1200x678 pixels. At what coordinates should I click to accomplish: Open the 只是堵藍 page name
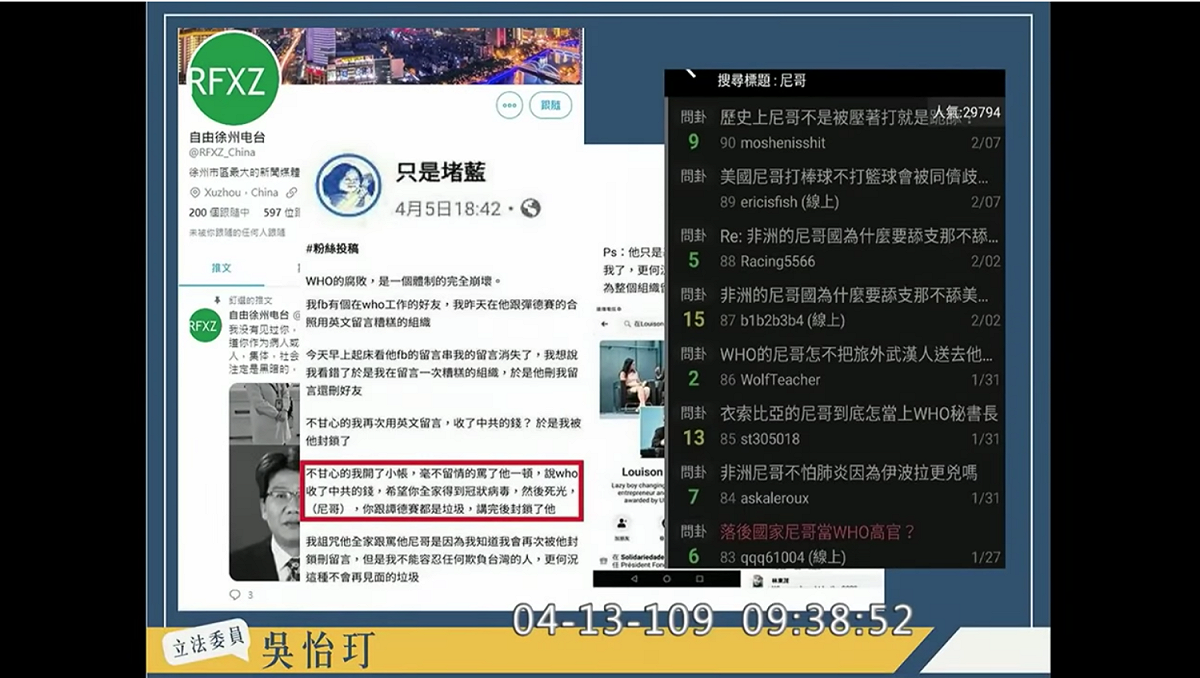(x=441, y=172)
